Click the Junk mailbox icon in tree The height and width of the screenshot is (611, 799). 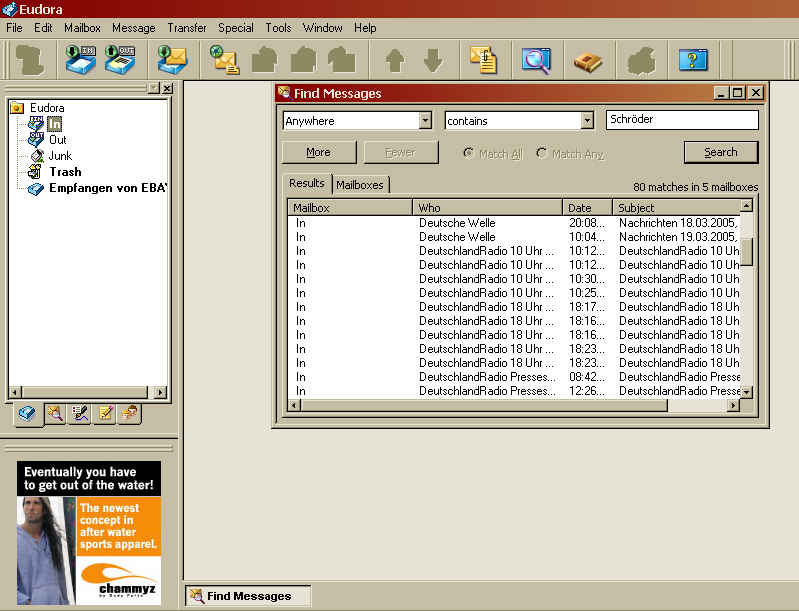37,156
